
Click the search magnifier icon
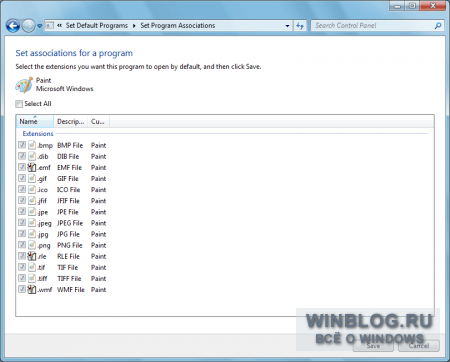coord(438,25)
